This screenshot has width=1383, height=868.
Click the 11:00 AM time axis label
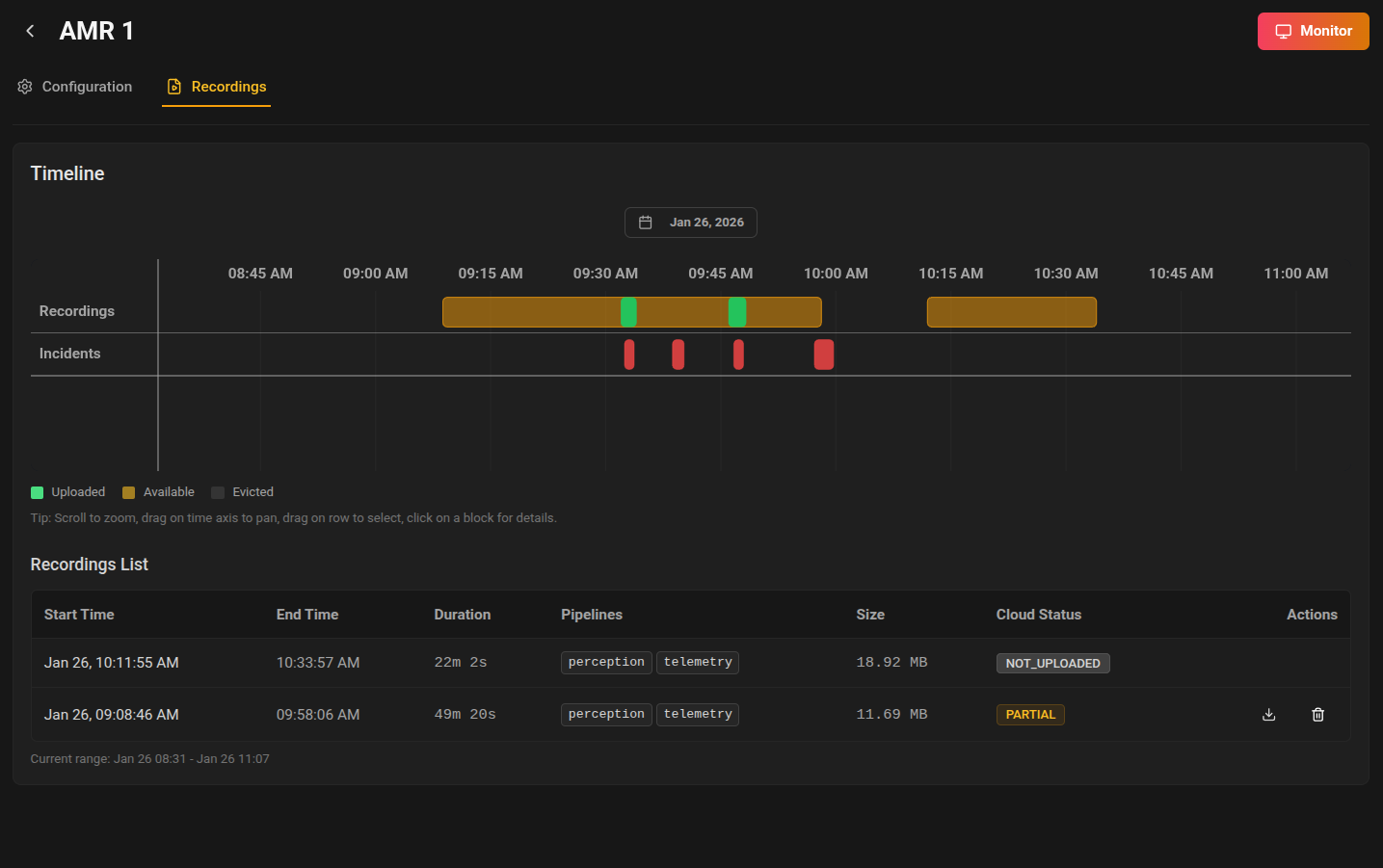(x=1296, y=274)
